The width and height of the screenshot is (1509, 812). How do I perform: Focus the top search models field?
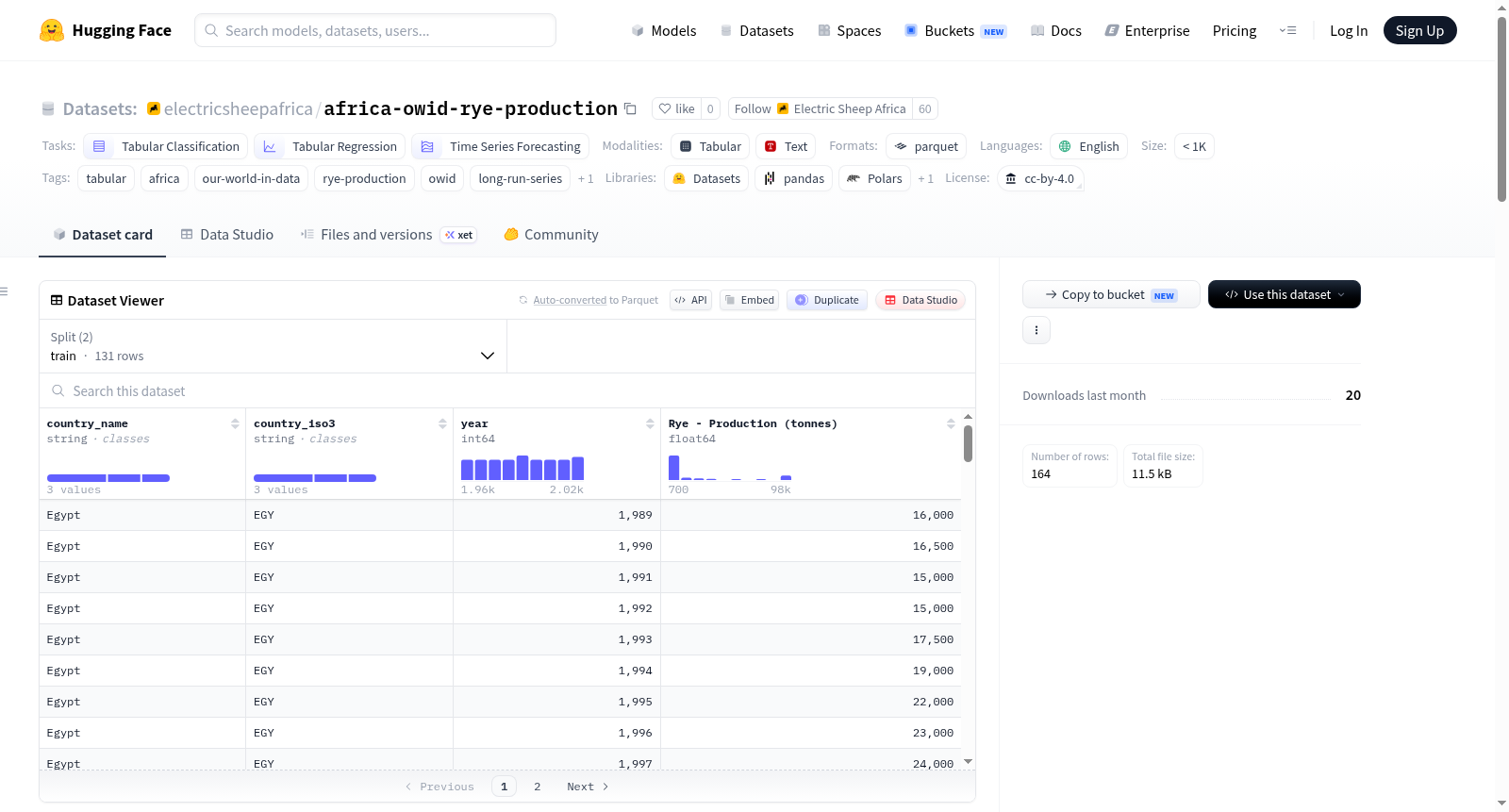[375, 30]
